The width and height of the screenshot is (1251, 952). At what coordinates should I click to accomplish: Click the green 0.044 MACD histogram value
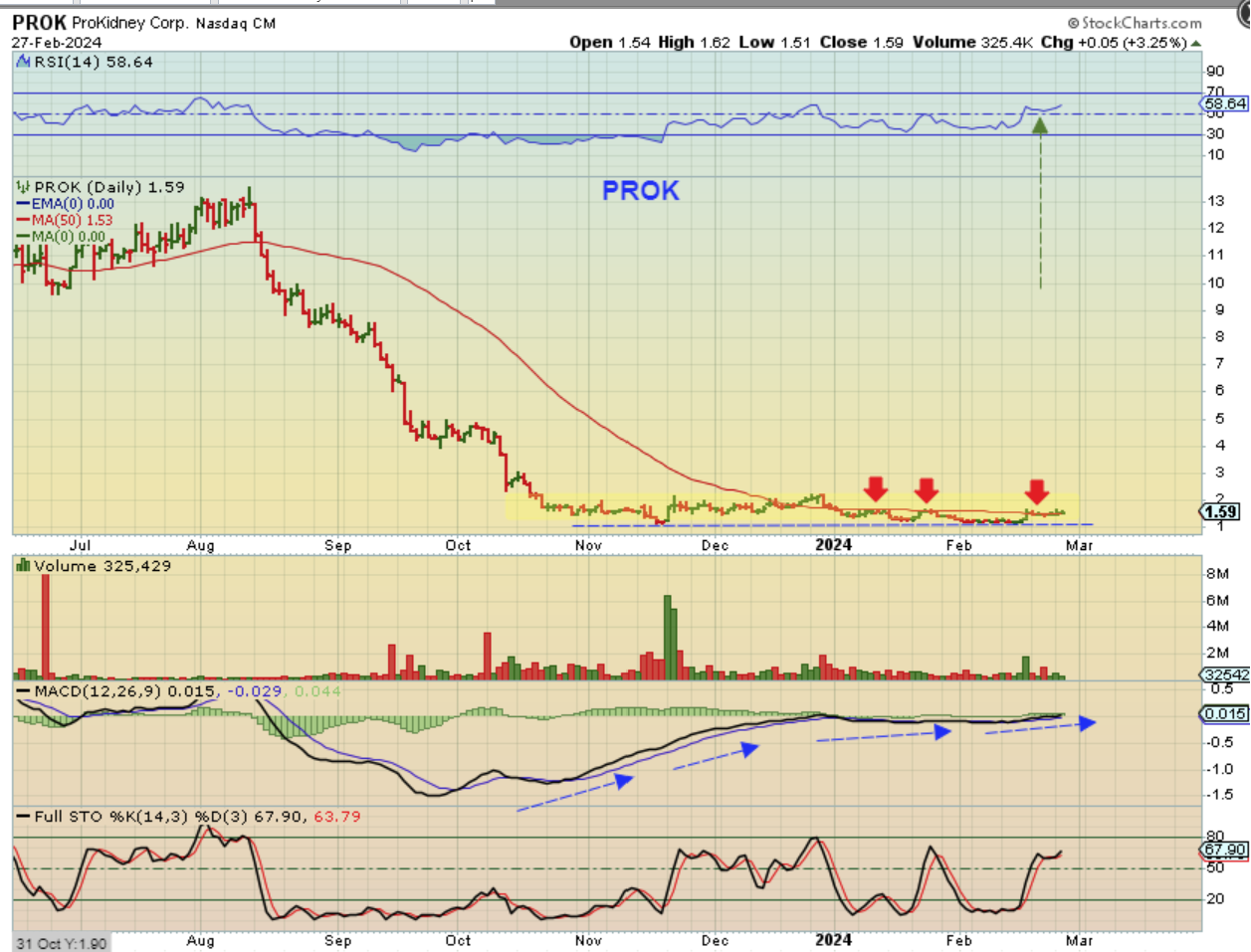click(x=317, y=690)
